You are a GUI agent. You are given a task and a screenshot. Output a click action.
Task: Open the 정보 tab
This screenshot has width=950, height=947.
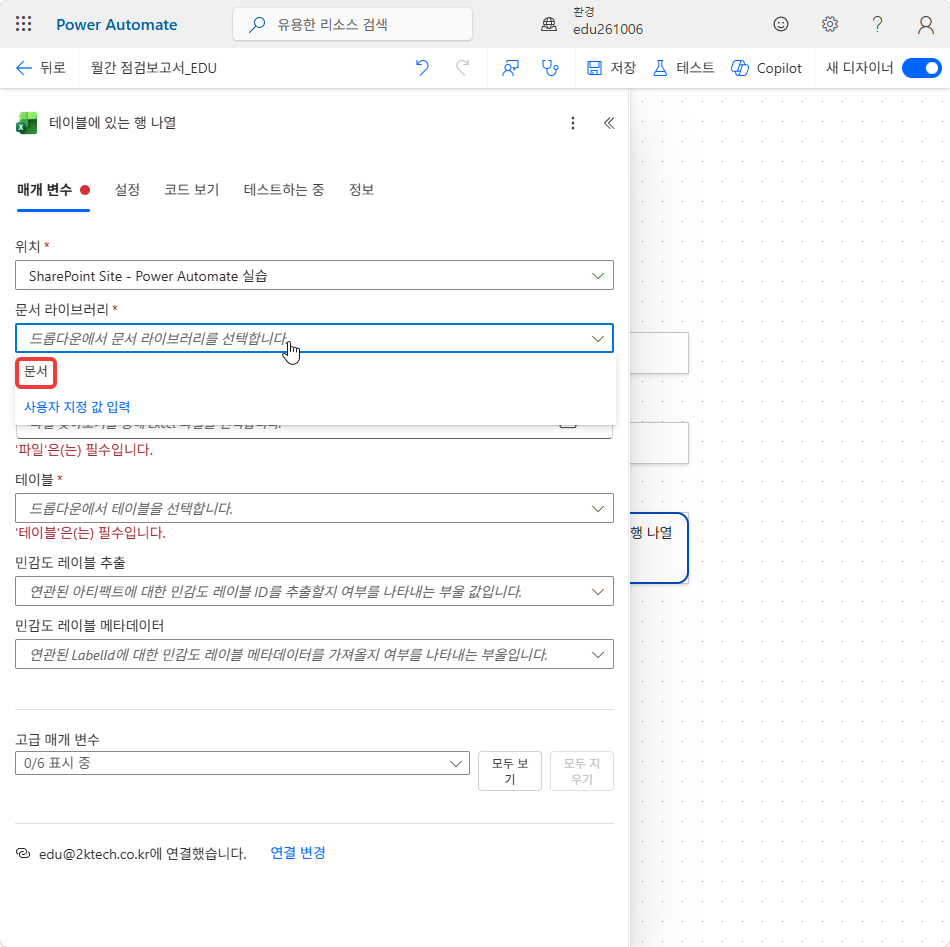[361, 190]
